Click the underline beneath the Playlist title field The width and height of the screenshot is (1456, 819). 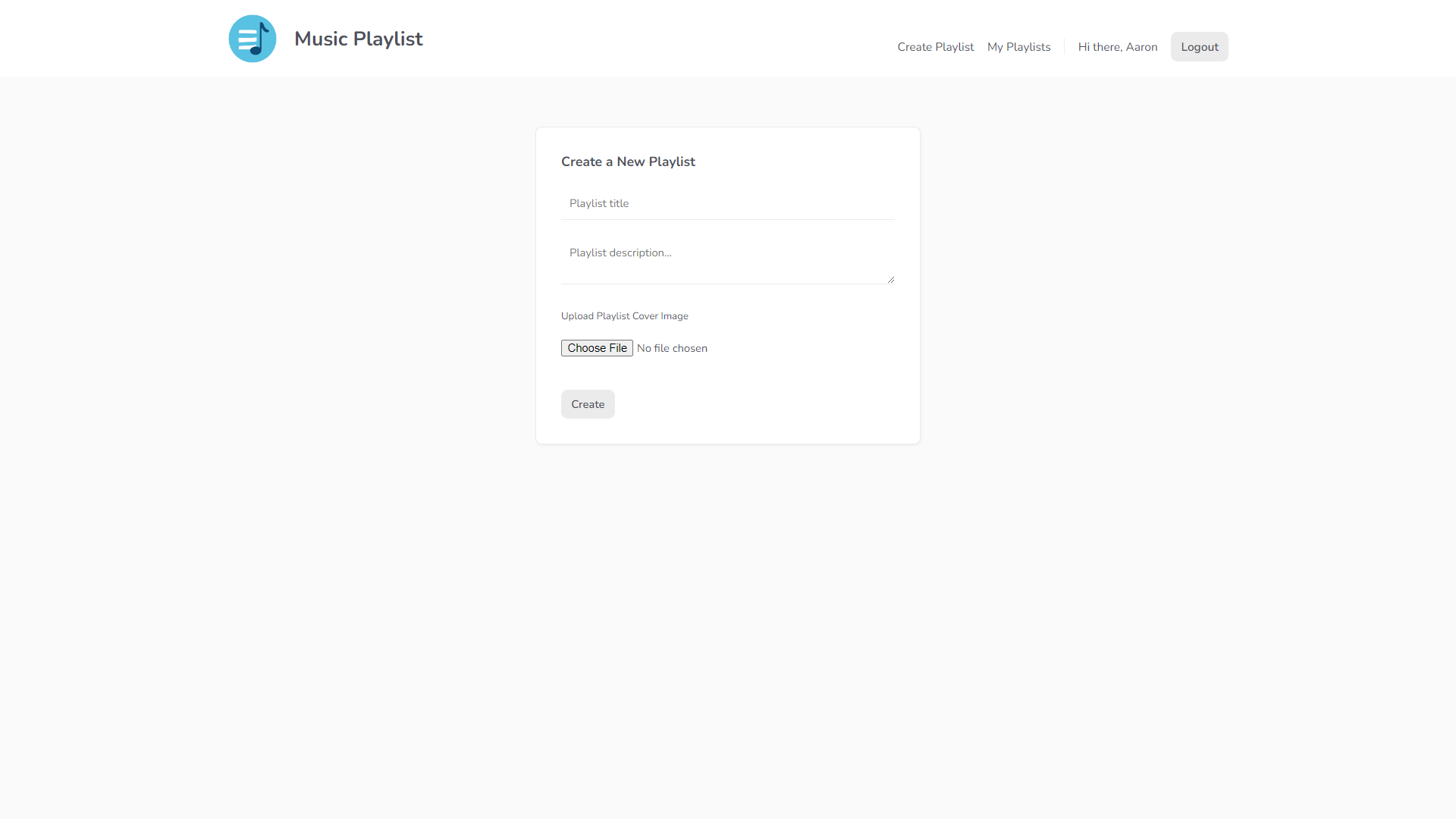pos(727,219)
